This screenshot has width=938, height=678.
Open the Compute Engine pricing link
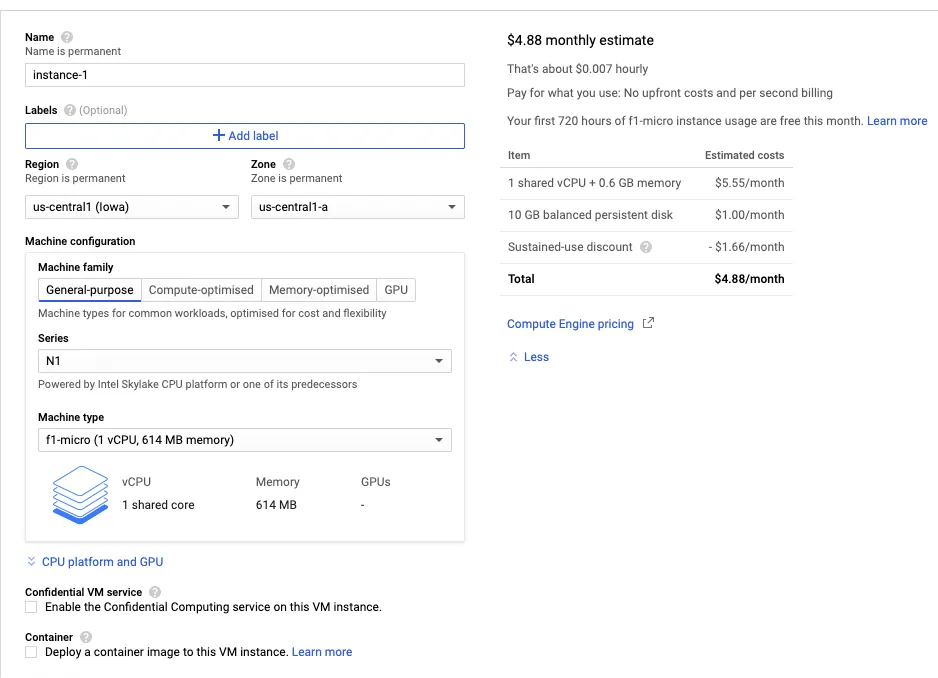tap(570, 324)
